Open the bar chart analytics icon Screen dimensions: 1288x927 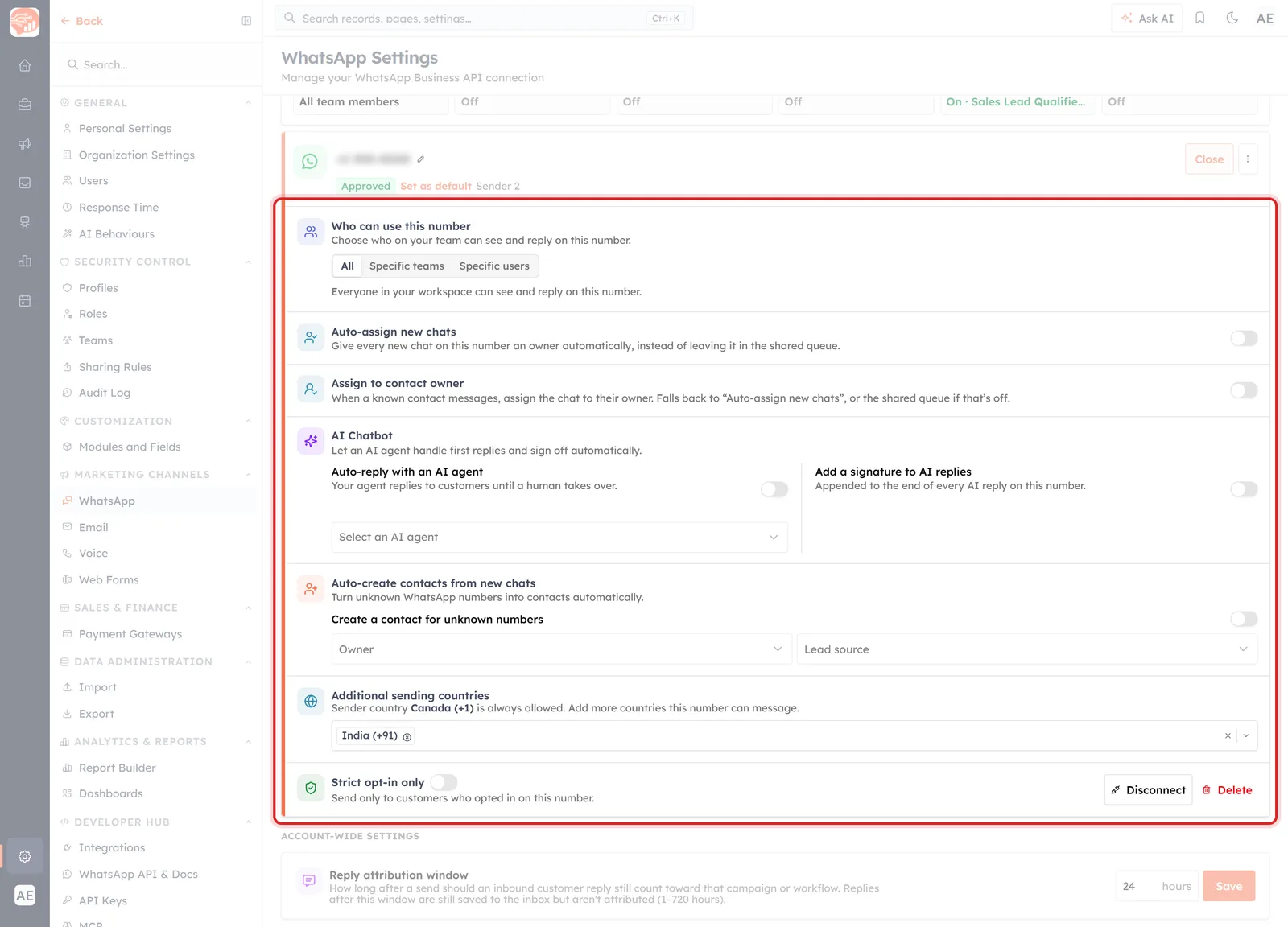25,261
